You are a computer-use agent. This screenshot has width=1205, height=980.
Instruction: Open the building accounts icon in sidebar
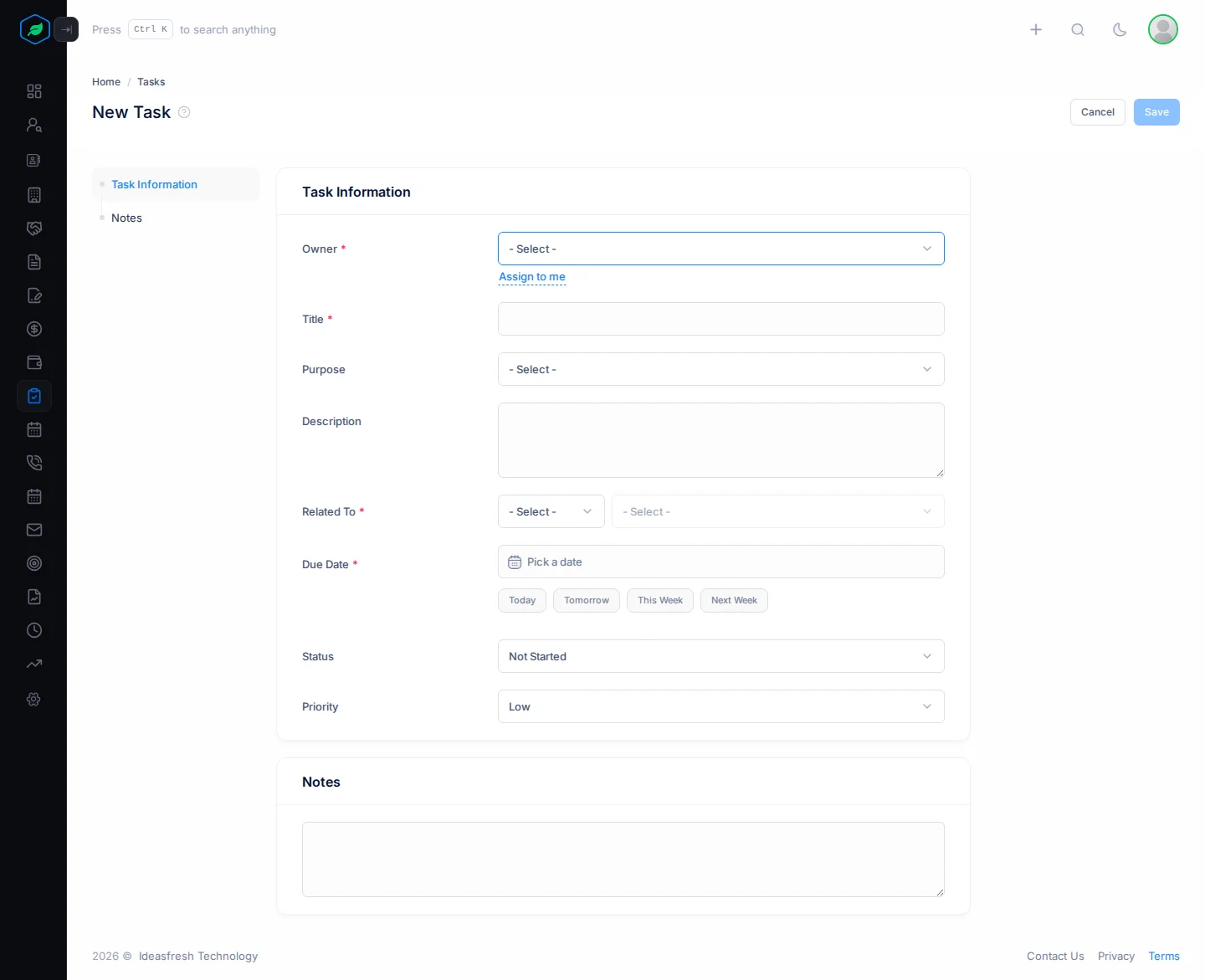point(34,195)
